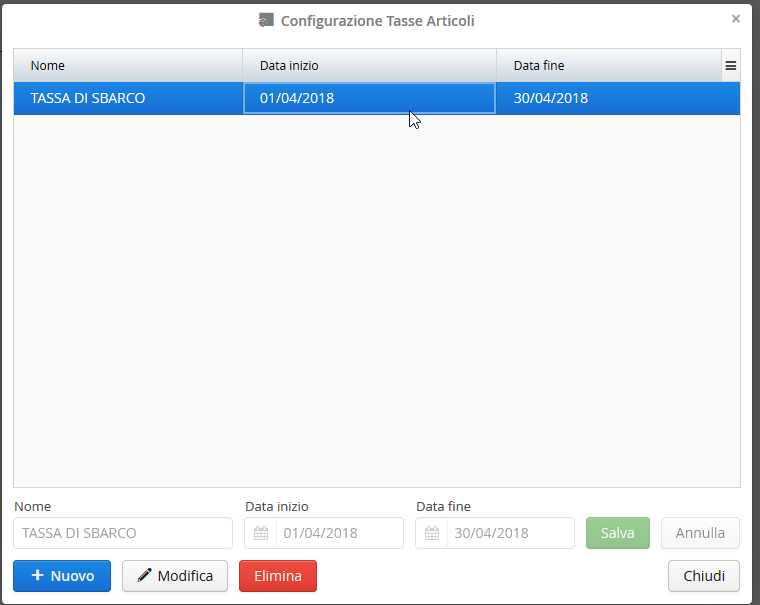This screenshot has height=605, width=760.
Task: Open the grid columns menu icon
Action: 730,65
